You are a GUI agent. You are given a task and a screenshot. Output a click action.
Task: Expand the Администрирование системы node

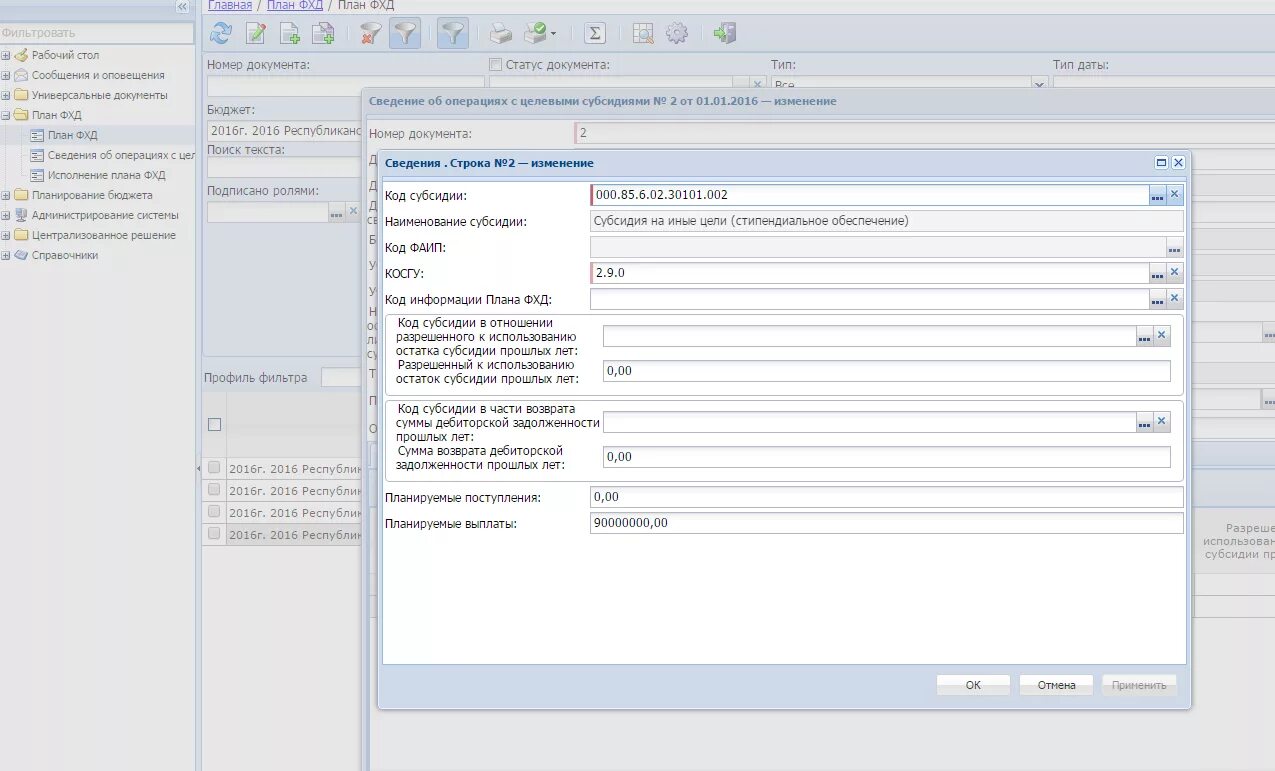(6, 215)
